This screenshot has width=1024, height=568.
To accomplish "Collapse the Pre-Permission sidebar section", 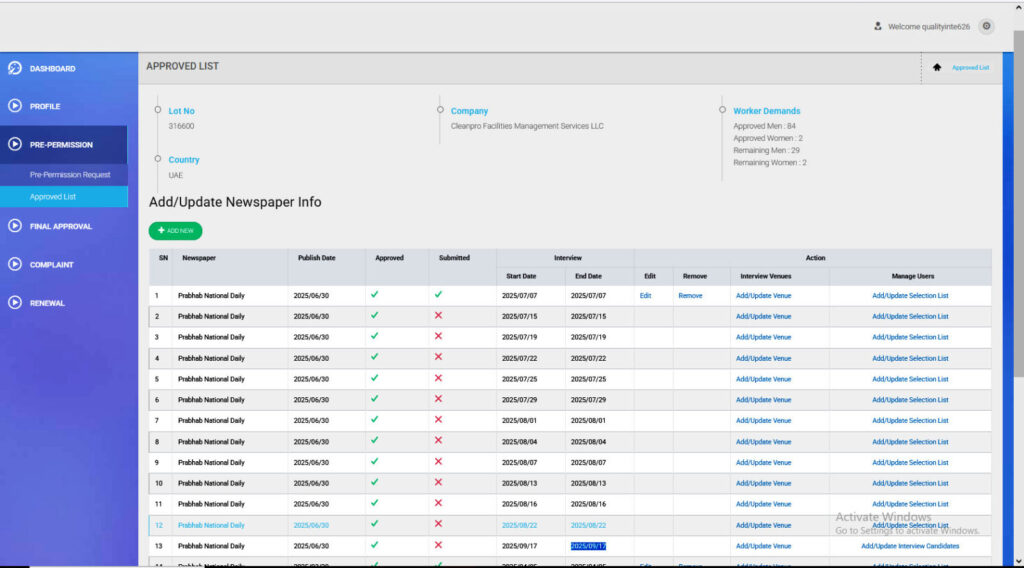I will (62, 145).
